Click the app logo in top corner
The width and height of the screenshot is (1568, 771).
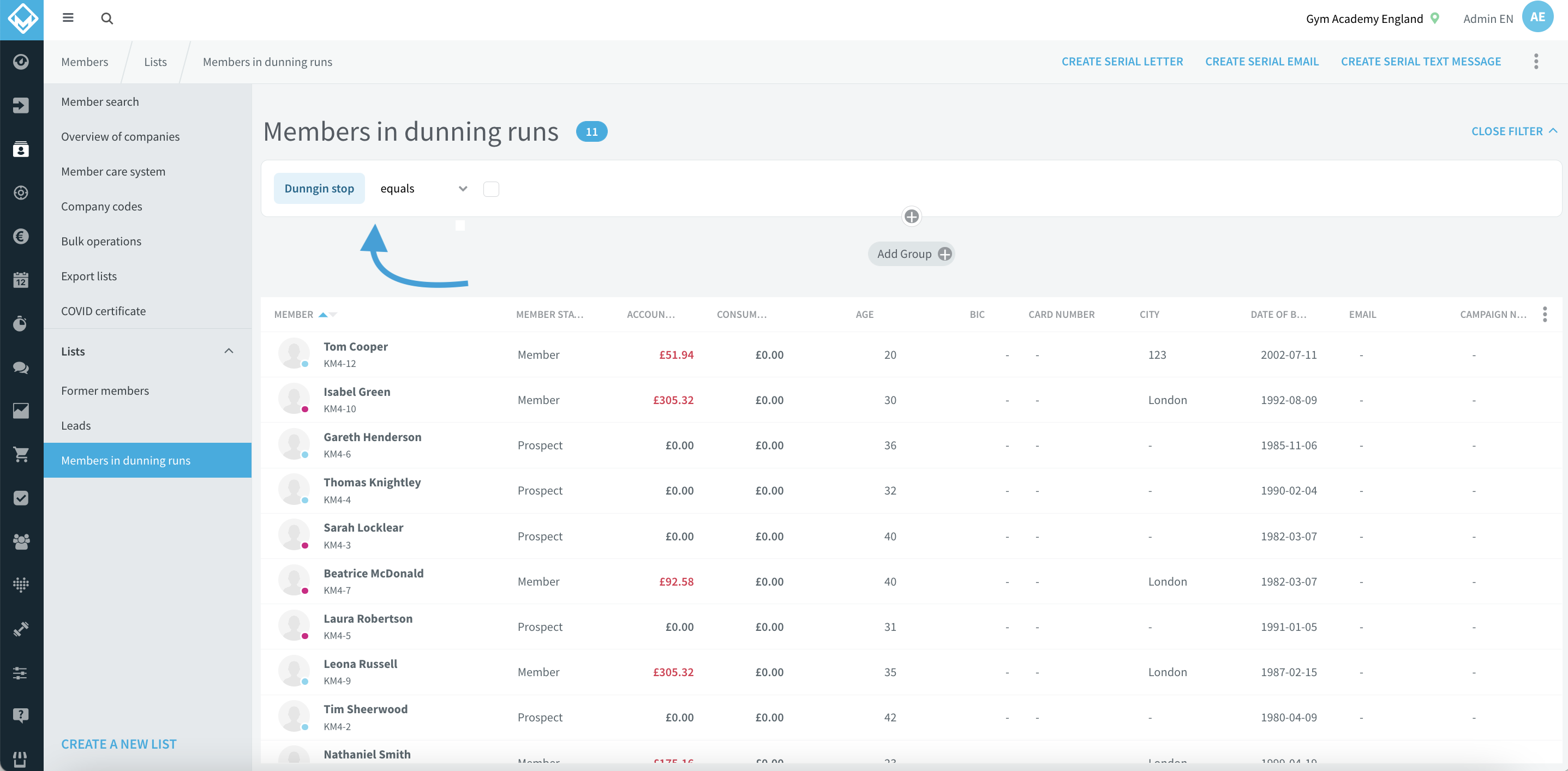pos(22,20)
